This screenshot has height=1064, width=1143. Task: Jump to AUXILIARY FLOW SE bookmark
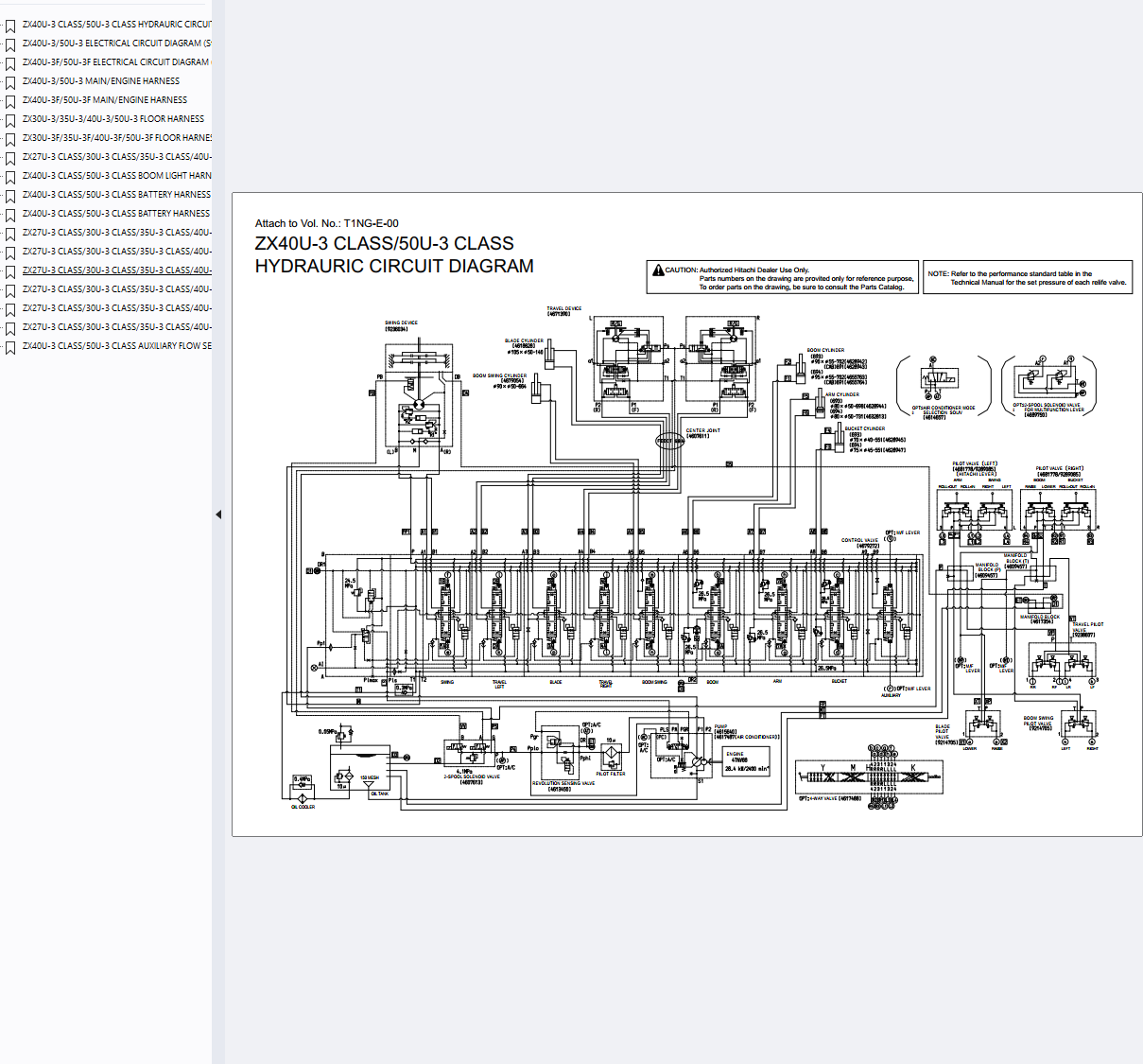click(116, 346)
